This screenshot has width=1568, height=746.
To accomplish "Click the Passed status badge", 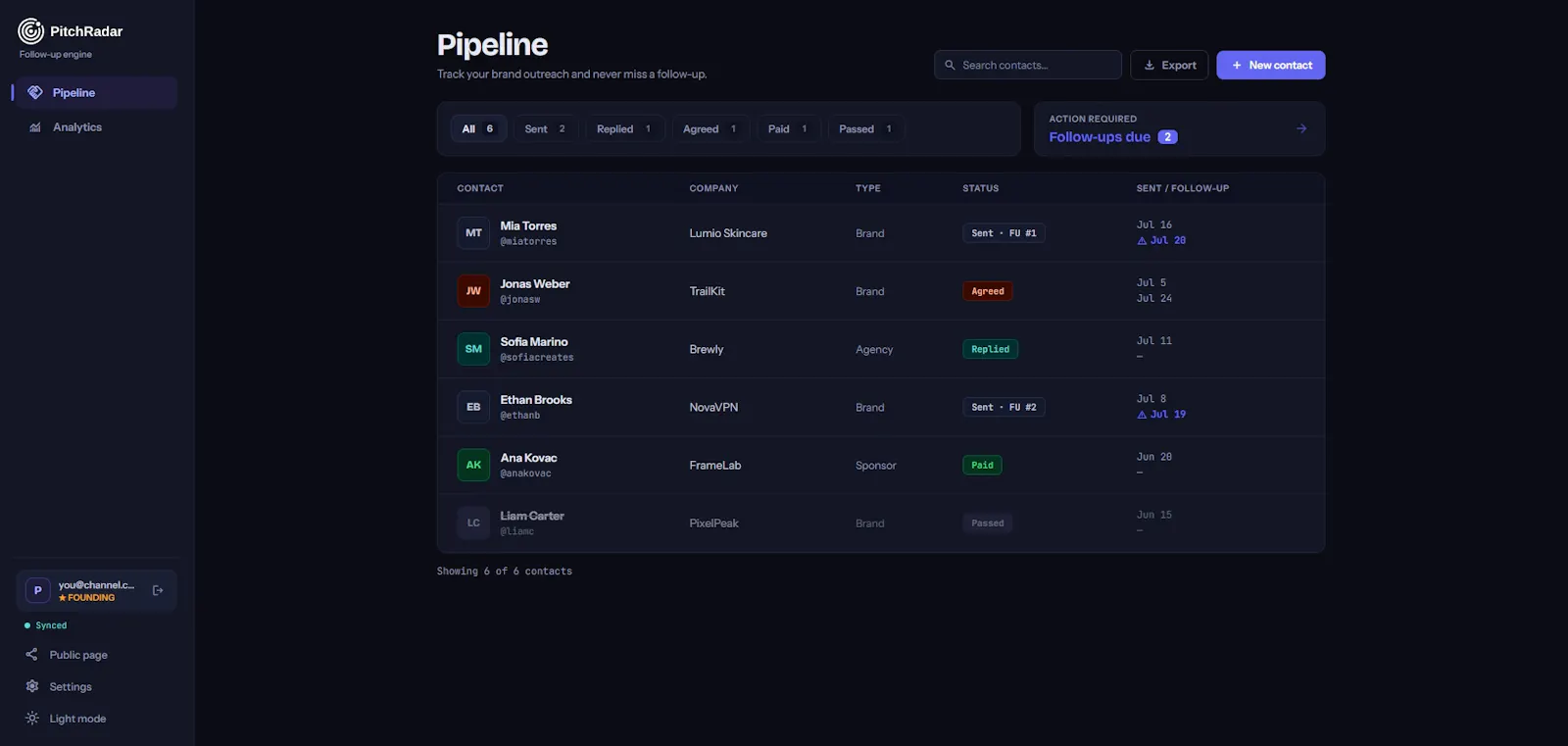I will 987,522.
